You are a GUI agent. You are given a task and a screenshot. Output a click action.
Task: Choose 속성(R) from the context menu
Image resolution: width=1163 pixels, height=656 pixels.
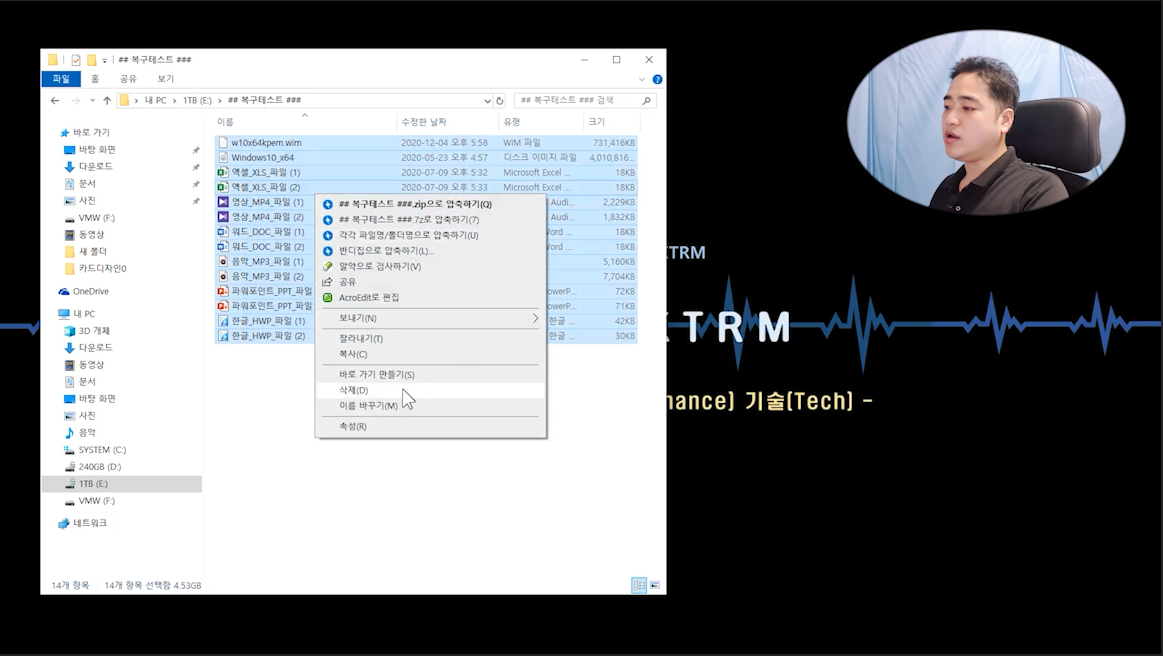point(430,427)
